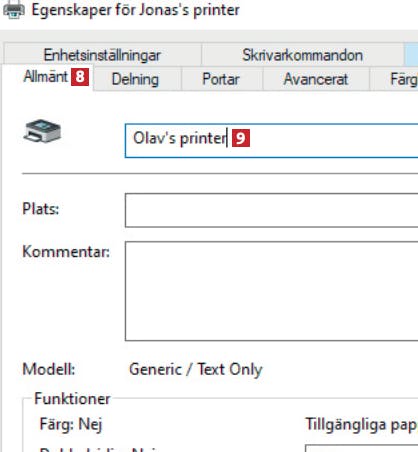Click the Generic / Text Only model text
Image resolution: width=418 pixels, height=452 pixels.
point(196,369)
